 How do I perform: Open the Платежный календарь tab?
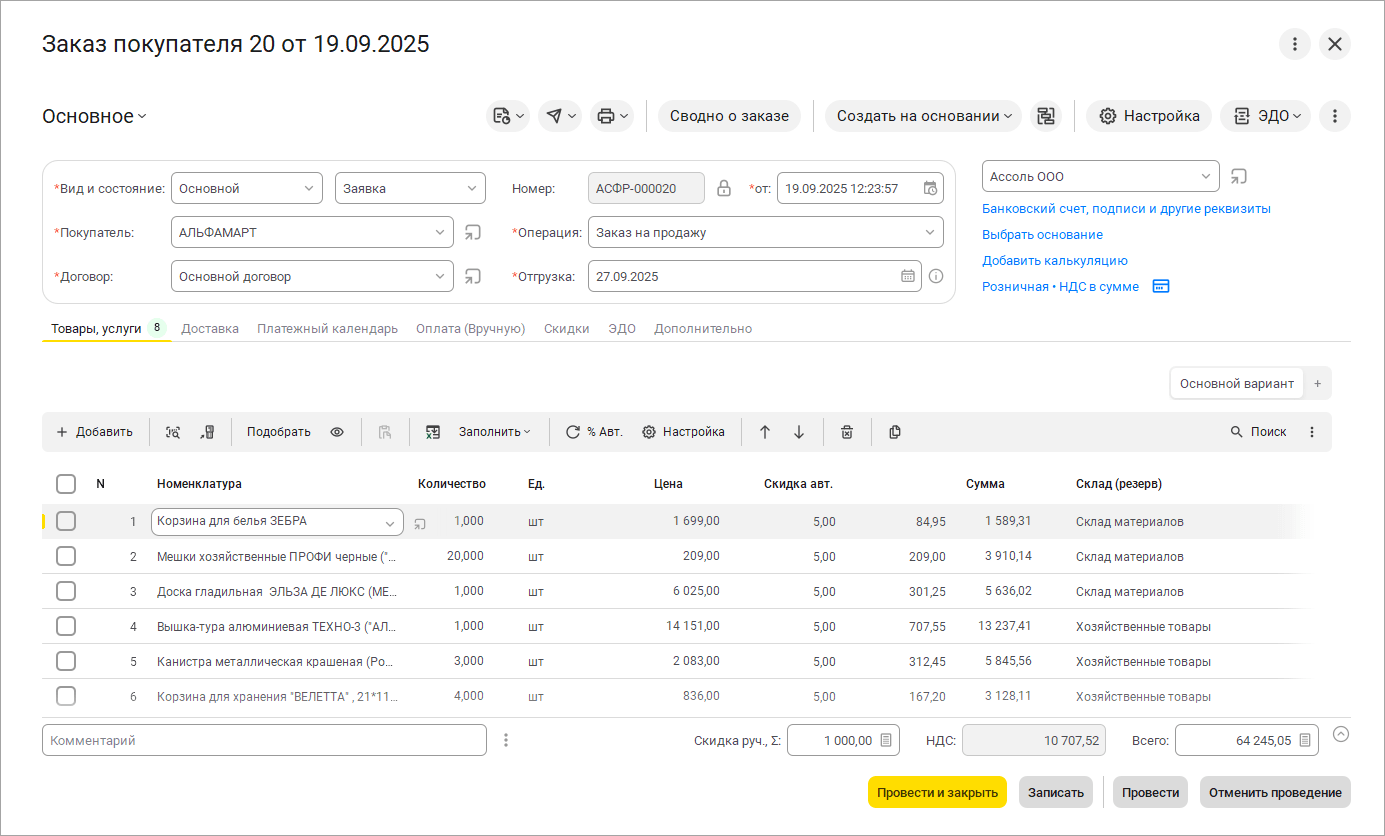327,328
